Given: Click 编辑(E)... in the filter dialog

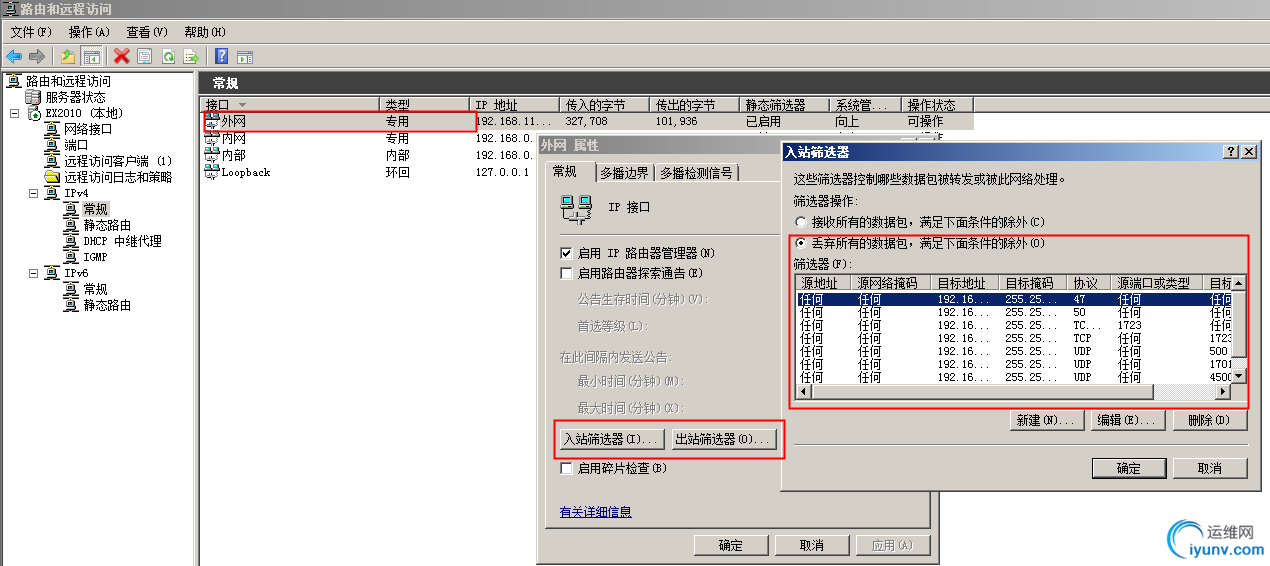Looking at the screenshot, I should [1129, 420].
